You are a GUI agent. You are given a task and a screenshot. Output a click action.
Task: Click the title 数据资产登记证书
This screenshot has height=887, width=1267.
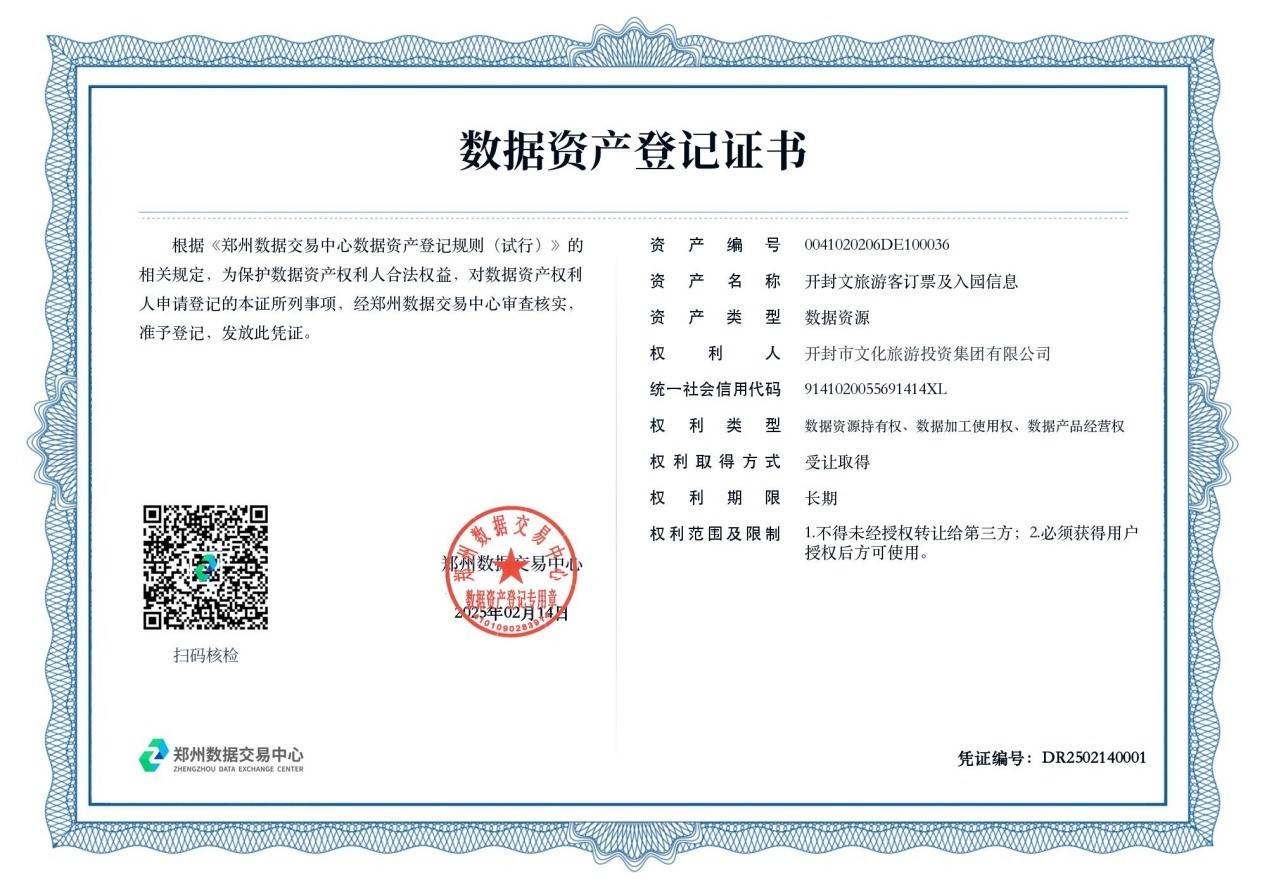click(x=633, y=152)
